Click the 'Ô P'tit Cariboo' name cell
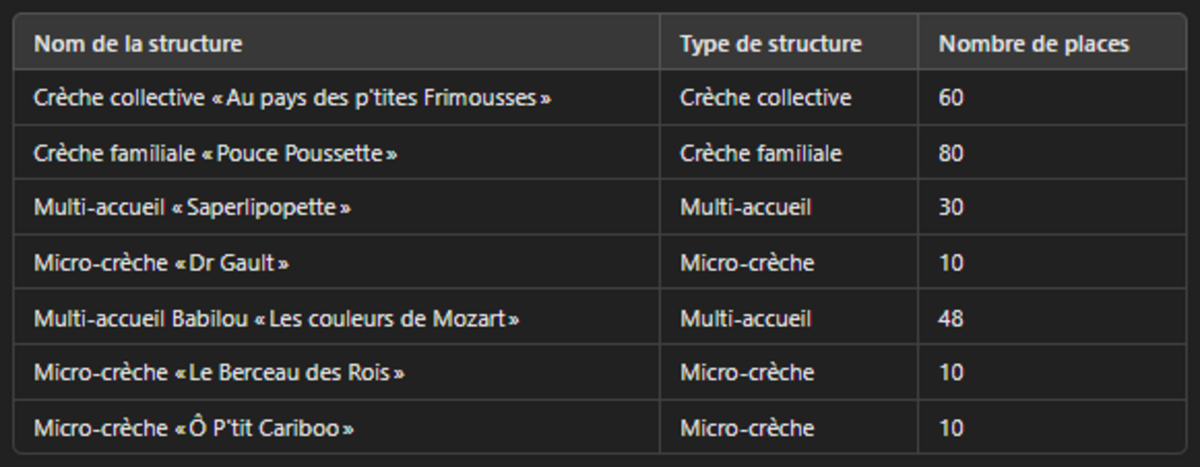This screenshot has width=1200, height=467. (194, 428)
